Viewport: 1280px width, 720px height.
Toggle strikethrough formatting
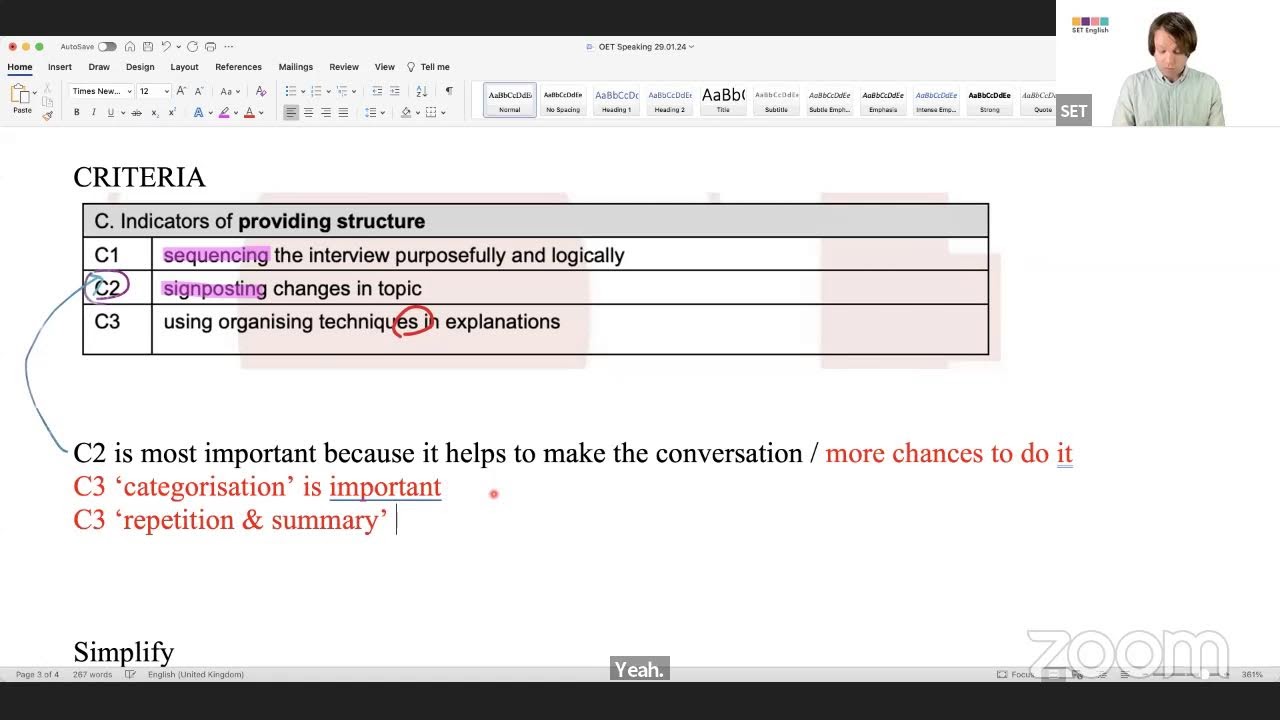[x=137, y=113]
